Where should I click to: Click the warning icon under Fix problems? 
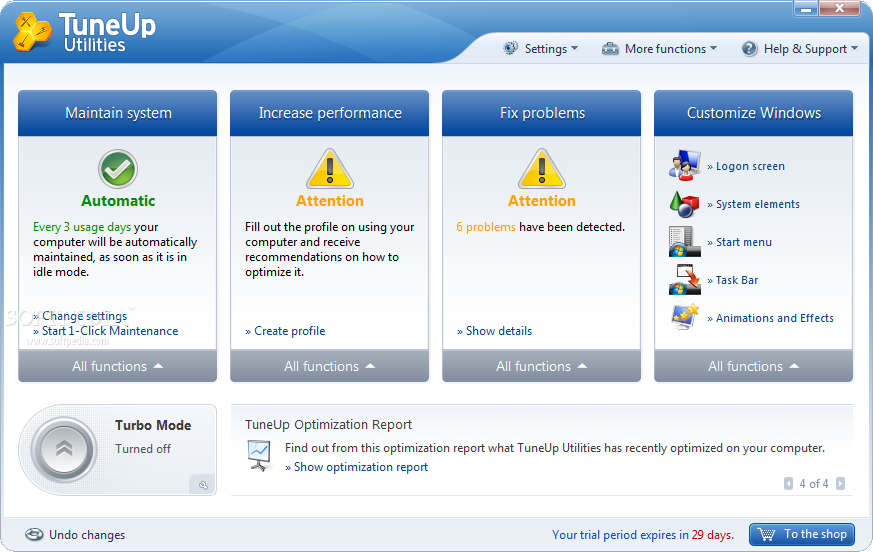(x=542, y=168)
